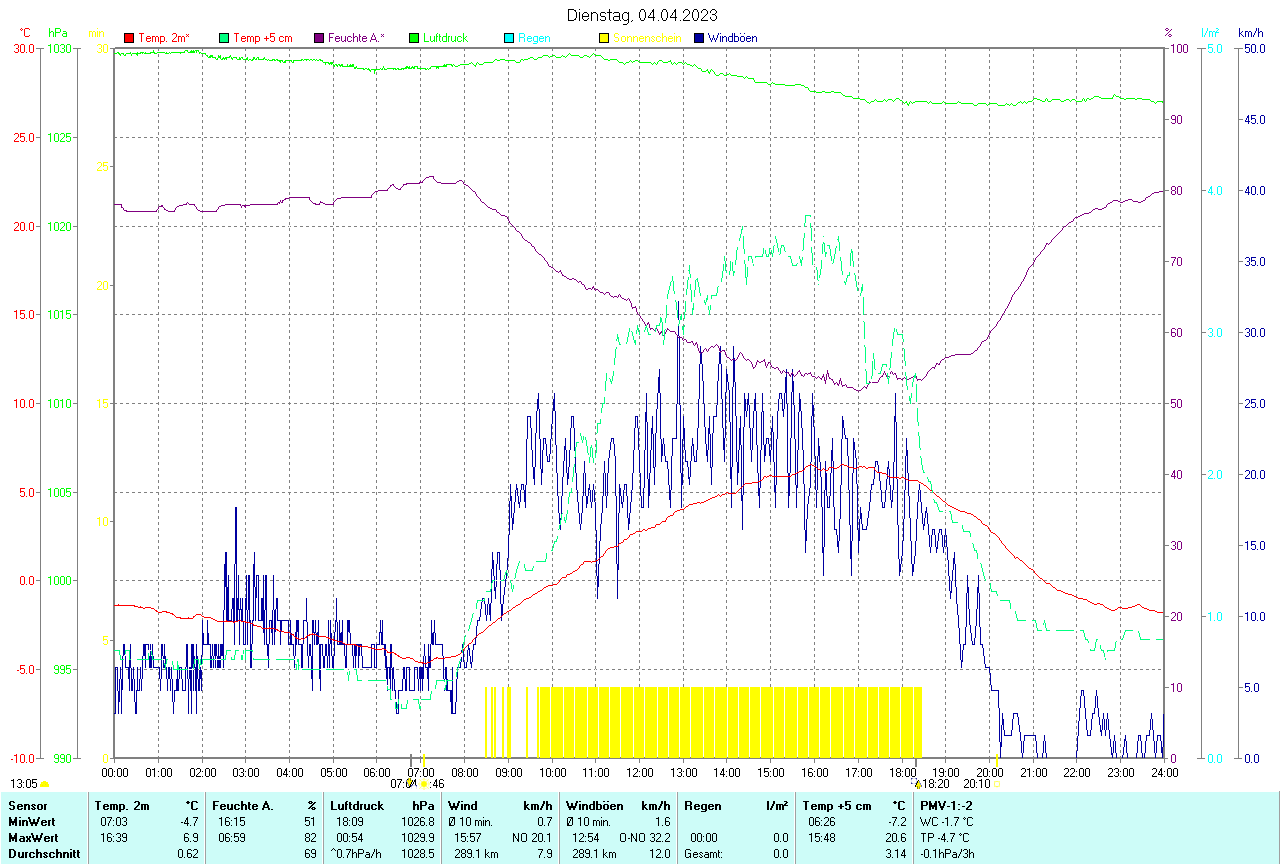Click the ground temperature average '3.14'
Viewport: 1280px width, 864px height.
[895, 854]
